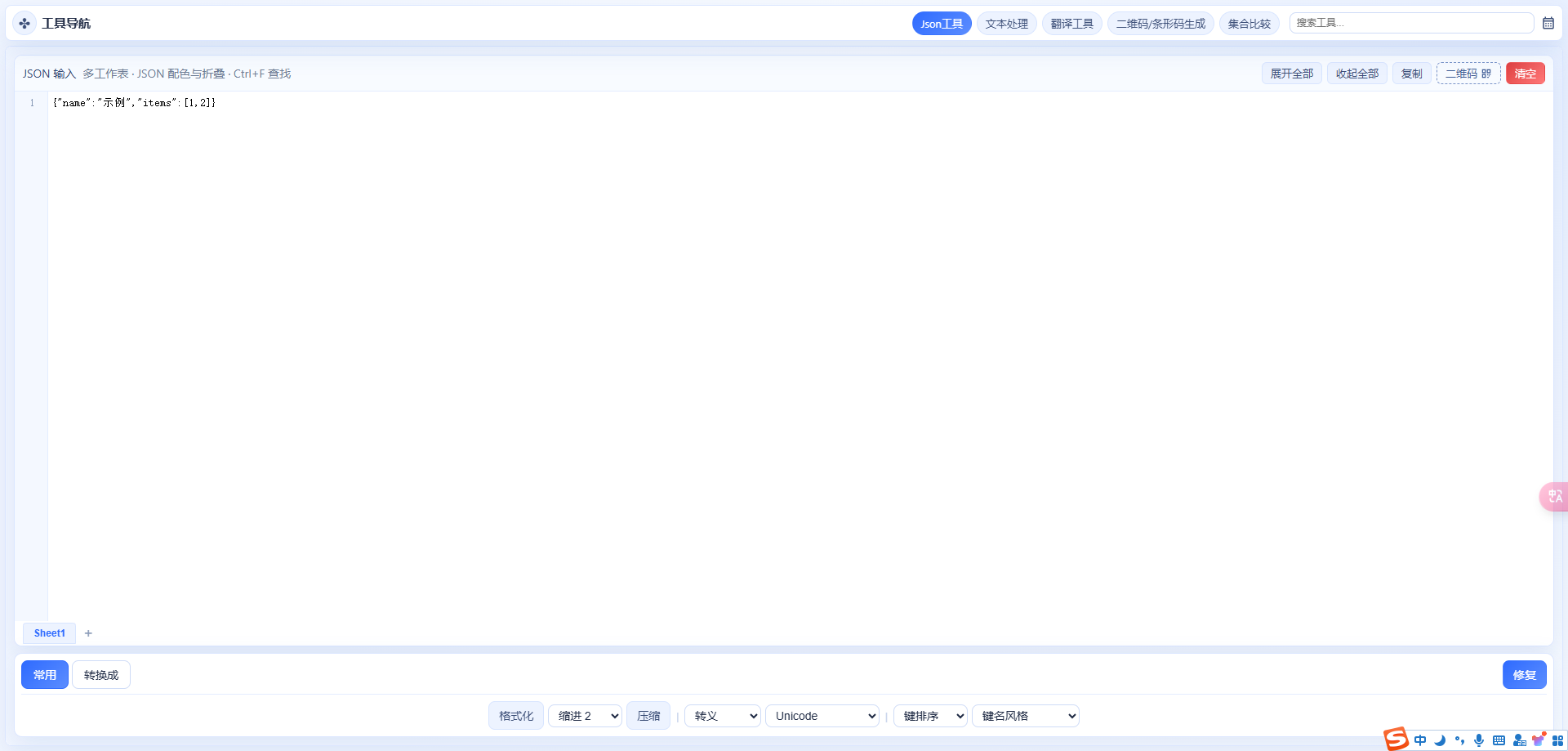Viewport: 1568px width, 751px height.
Task: Click the 压缩 button
Action: tap(648, 716)
